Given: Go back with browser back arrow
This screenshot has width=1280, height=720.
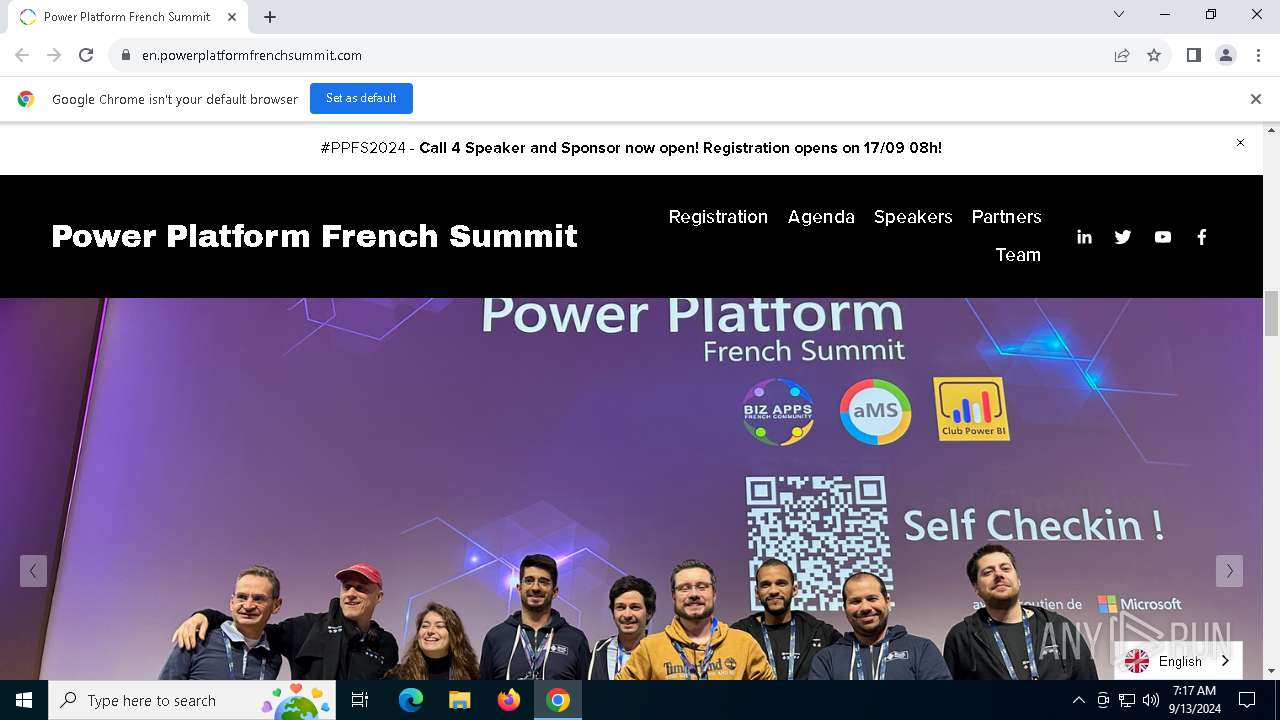Looking at the screenshot, I should coord(22,55).
